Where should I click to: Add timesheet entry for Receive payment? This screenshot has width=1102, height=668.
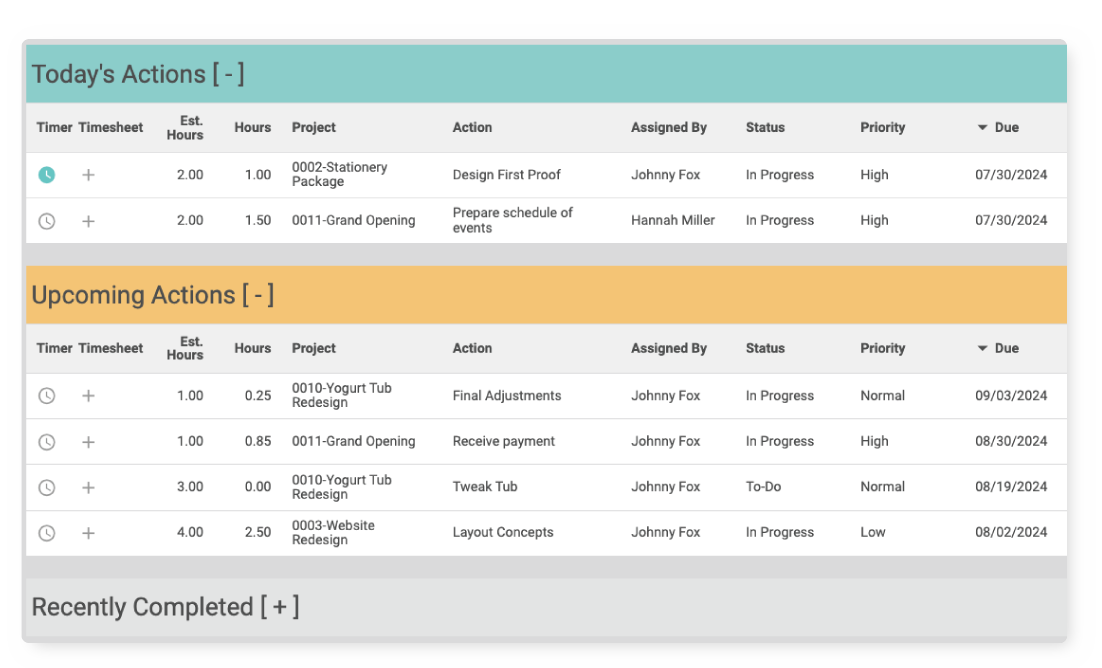(x=88, y=442)
